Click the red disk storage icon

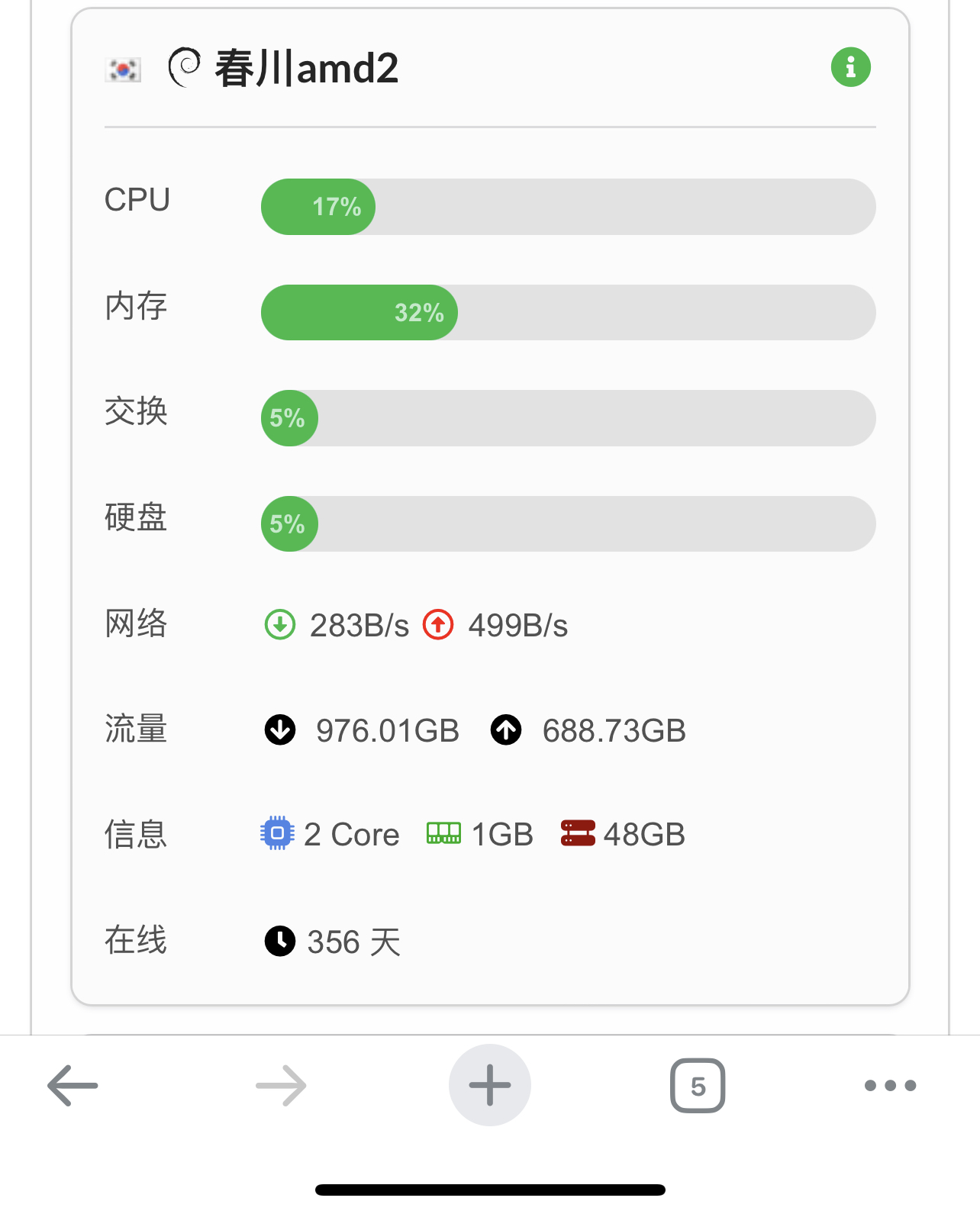(x=578, y=833)
